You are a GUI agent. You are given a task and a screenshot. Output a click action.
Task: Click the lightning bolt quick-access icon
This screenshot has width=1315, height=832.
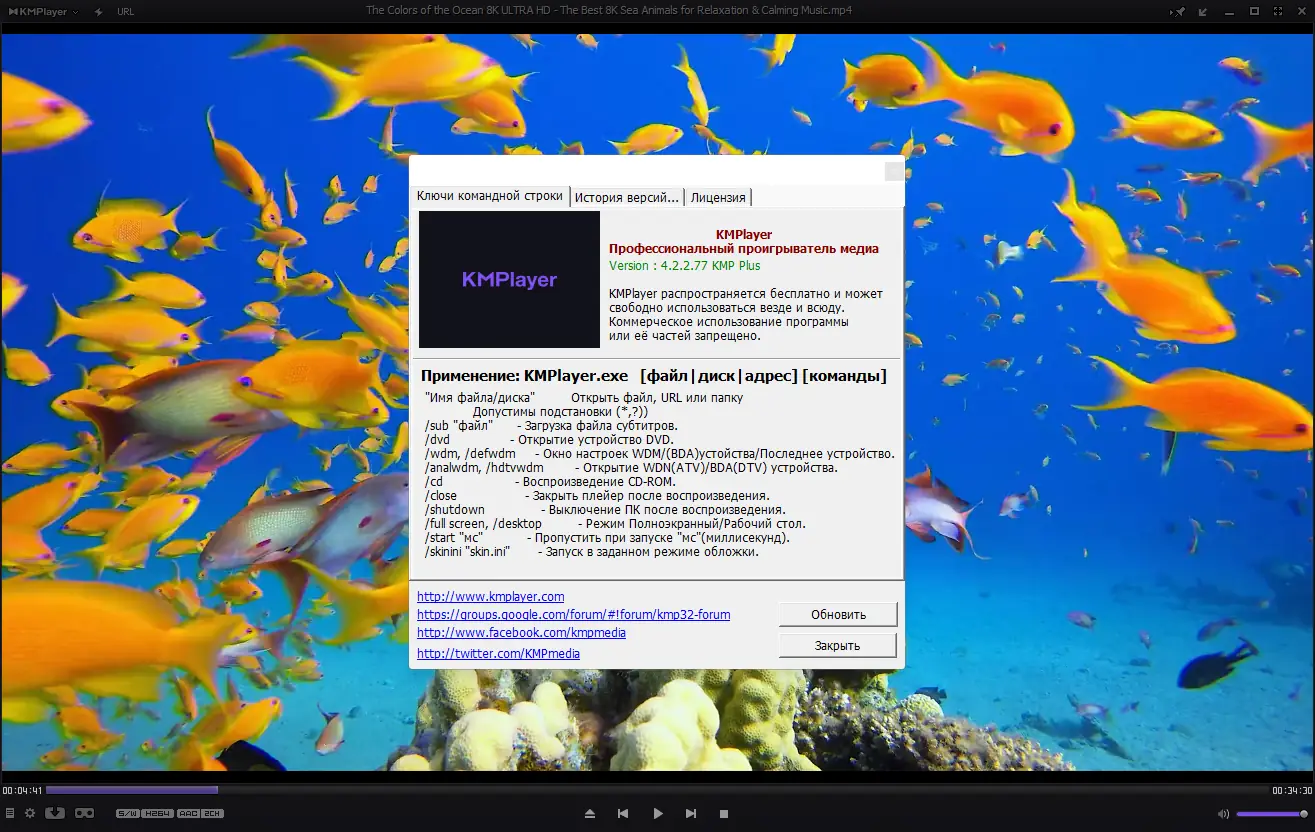coord(98,12)
